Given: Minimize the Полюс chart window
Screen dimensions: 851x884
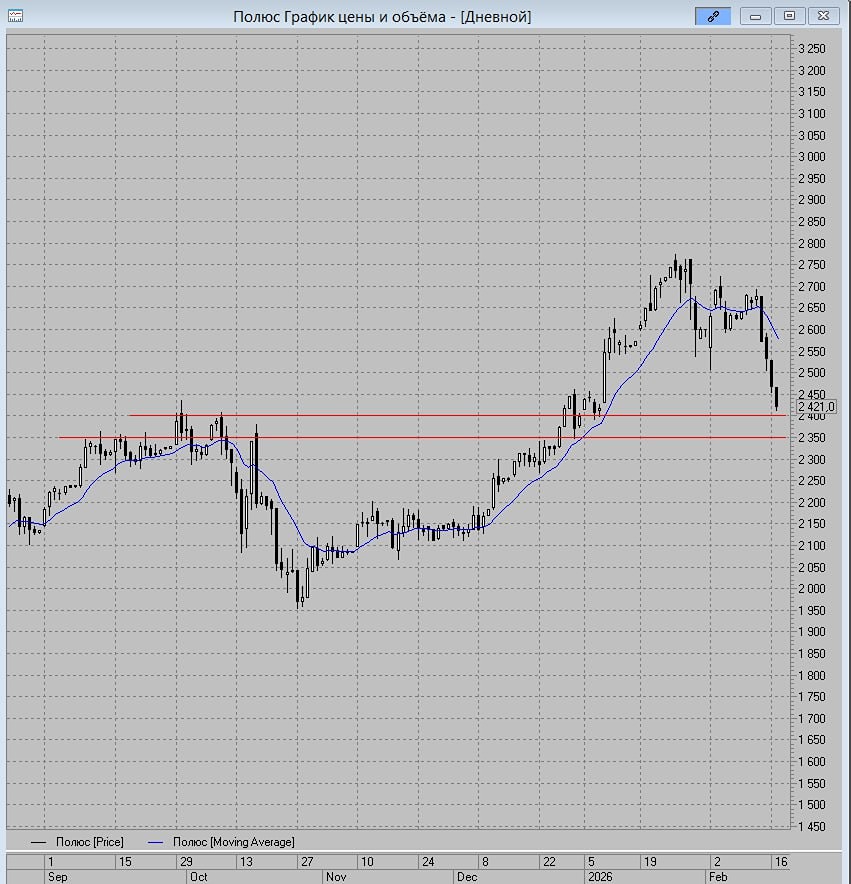Looking at the screenshot, I should [x=756, y=16].
